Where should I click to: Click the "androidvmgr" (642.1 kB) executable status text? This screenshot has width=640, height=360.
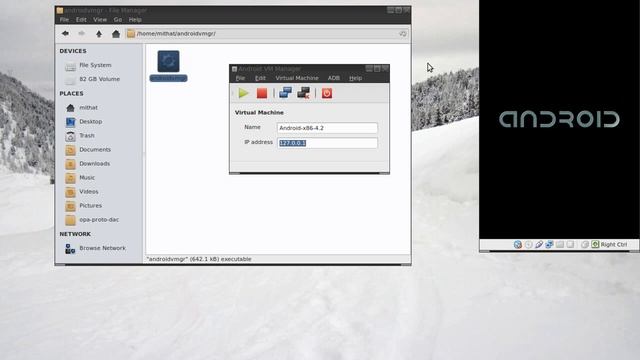point(199,259)
